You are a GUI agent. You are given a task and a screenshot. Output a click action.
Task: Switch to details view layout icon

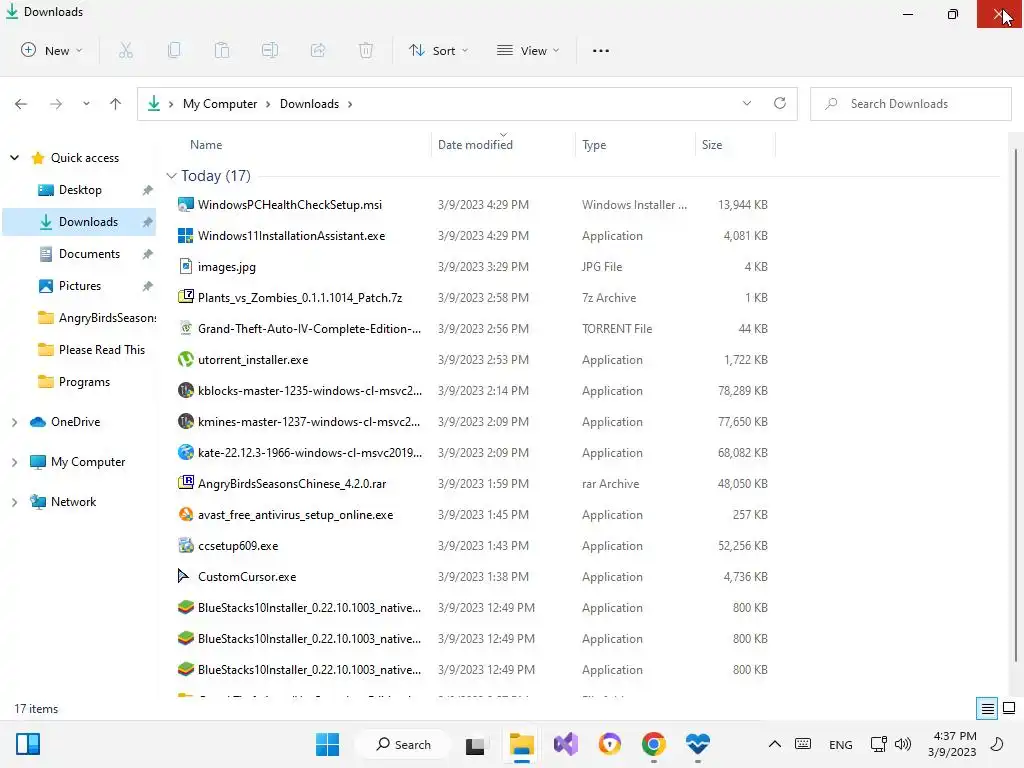click(x=987, y=709)
